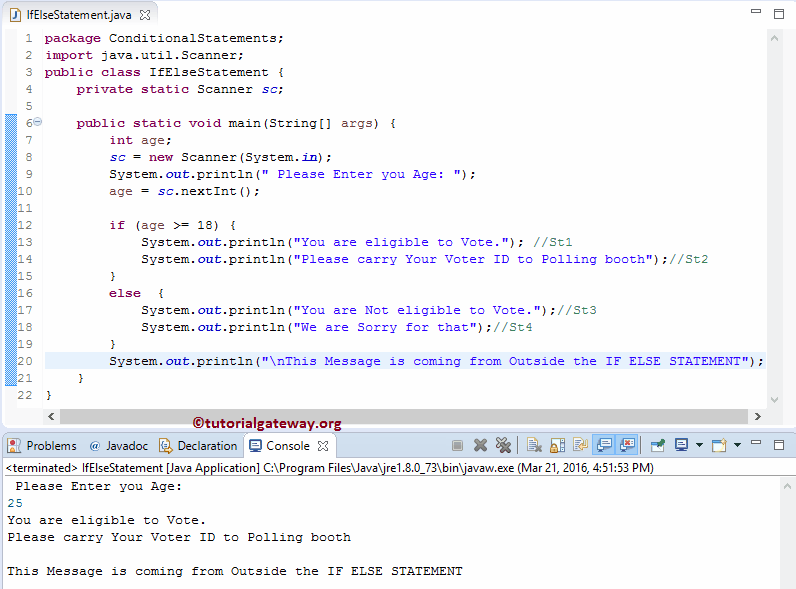
Task: Toggle Show Console on standard error change
Action: coord(627,445)
